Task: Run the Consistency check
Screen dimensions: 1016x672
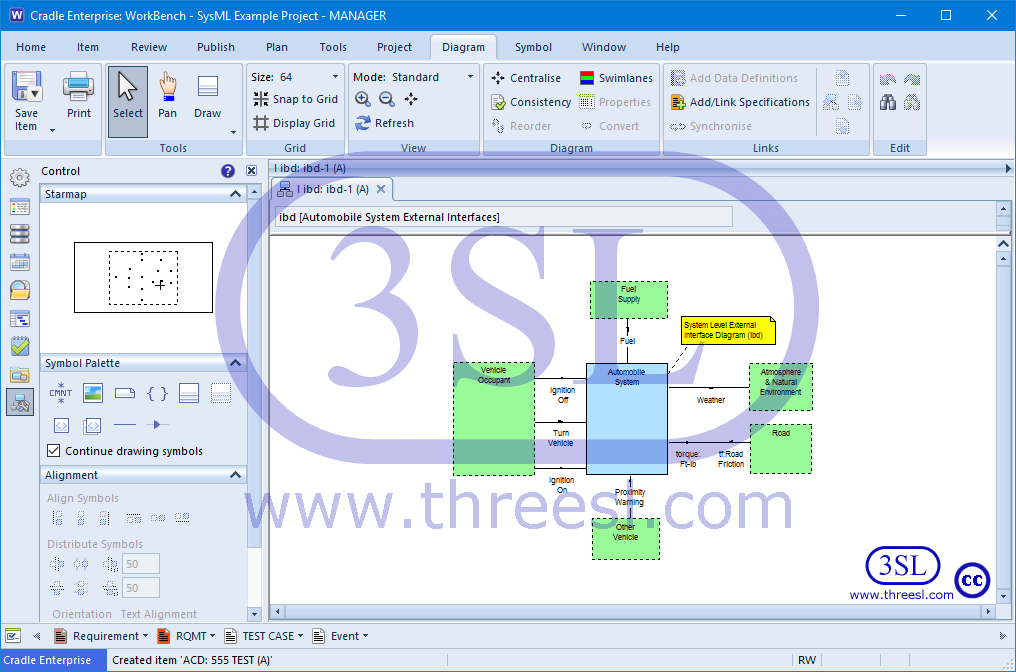Action: [x=531, y=102]
